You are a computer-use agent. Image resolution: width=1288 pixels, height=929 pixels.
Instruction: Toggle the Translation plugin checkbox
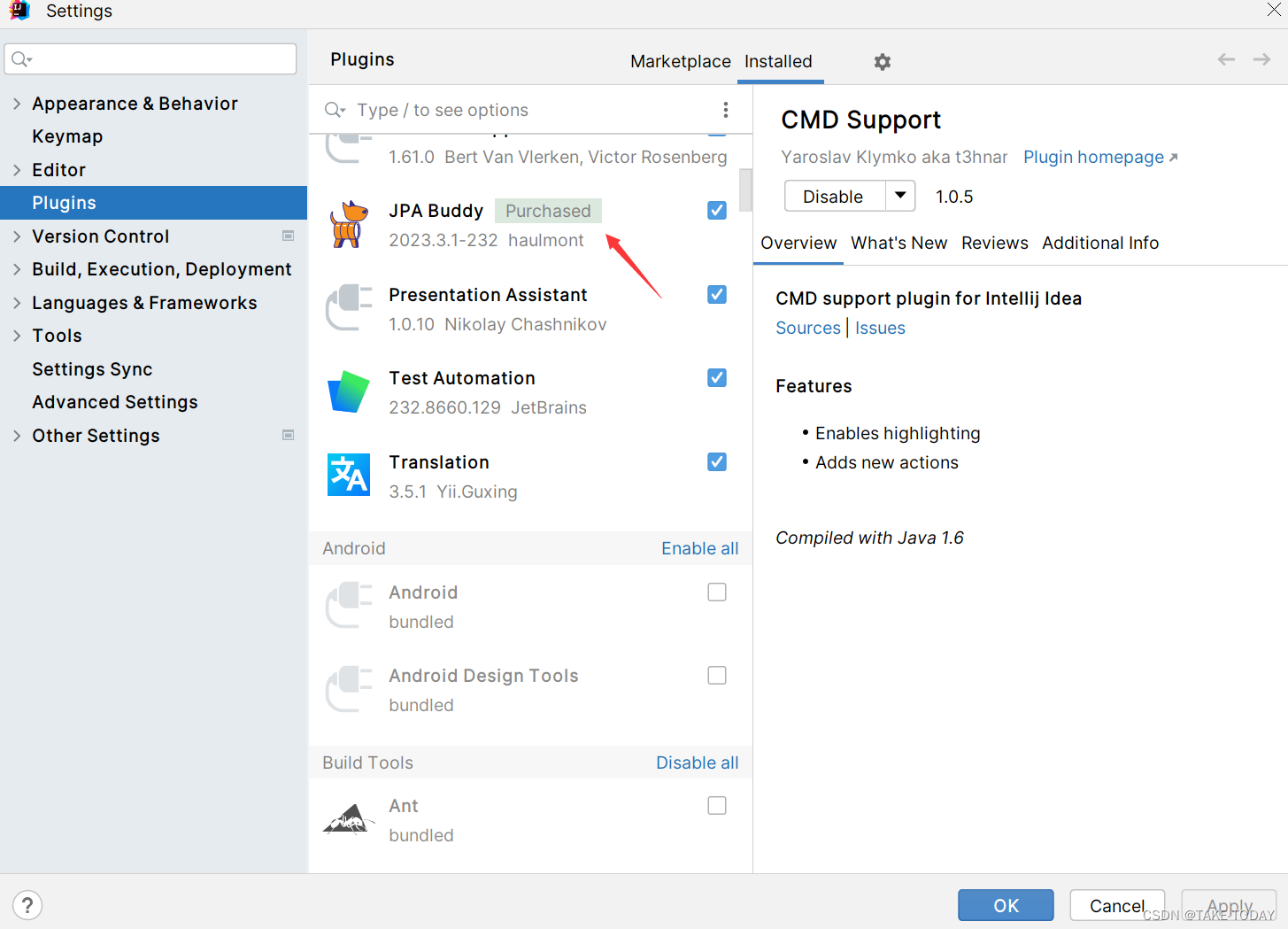click(717, 461)
